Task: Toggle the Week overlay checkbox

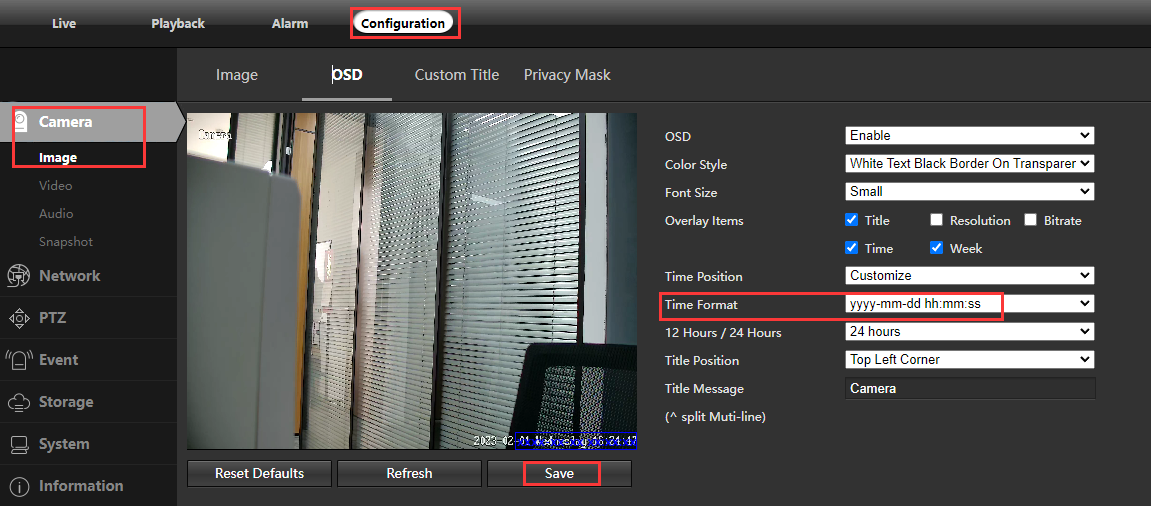Action: (x=937, y=248)
